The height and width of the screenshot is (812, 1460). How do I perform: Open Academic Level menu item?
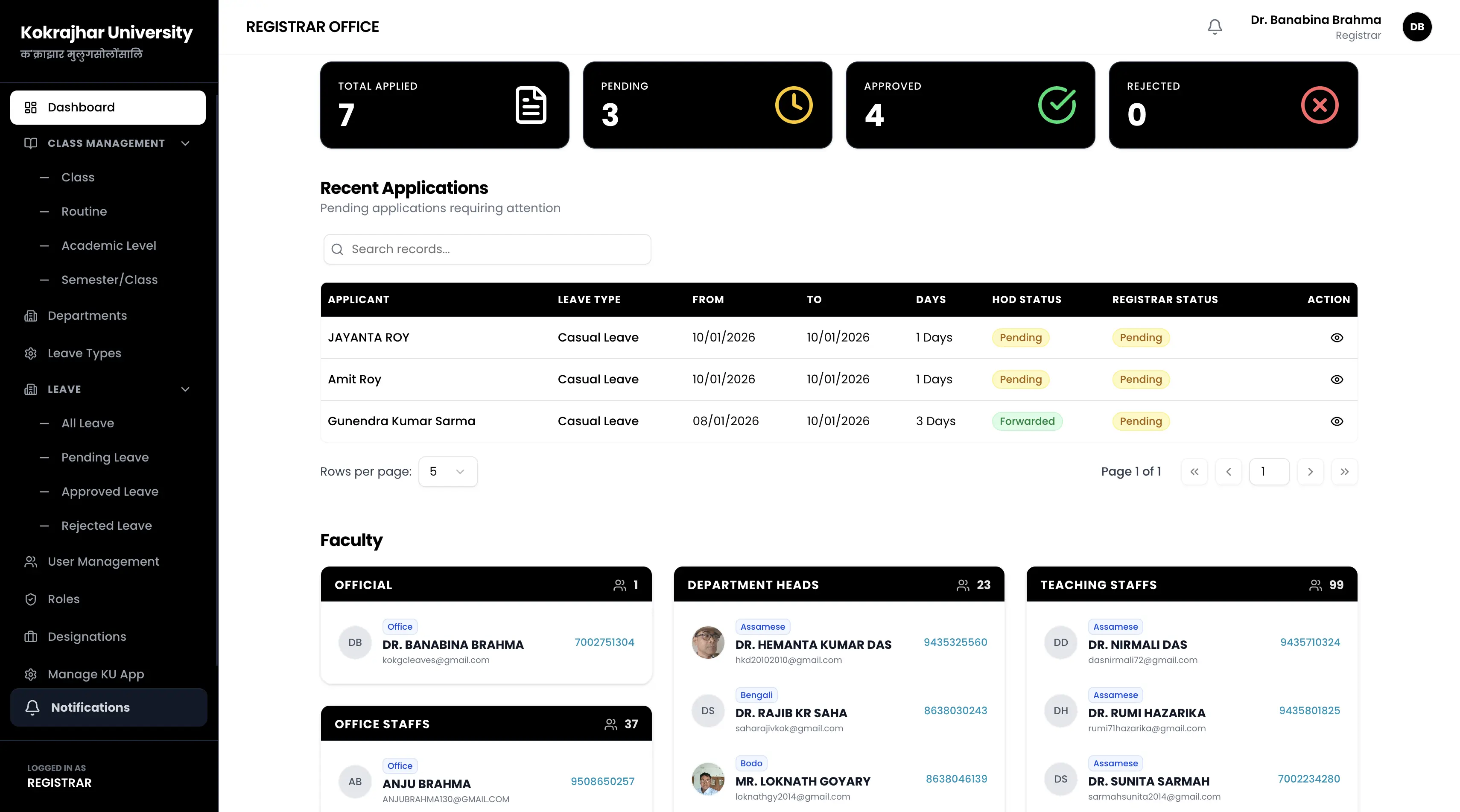(109, 245)
